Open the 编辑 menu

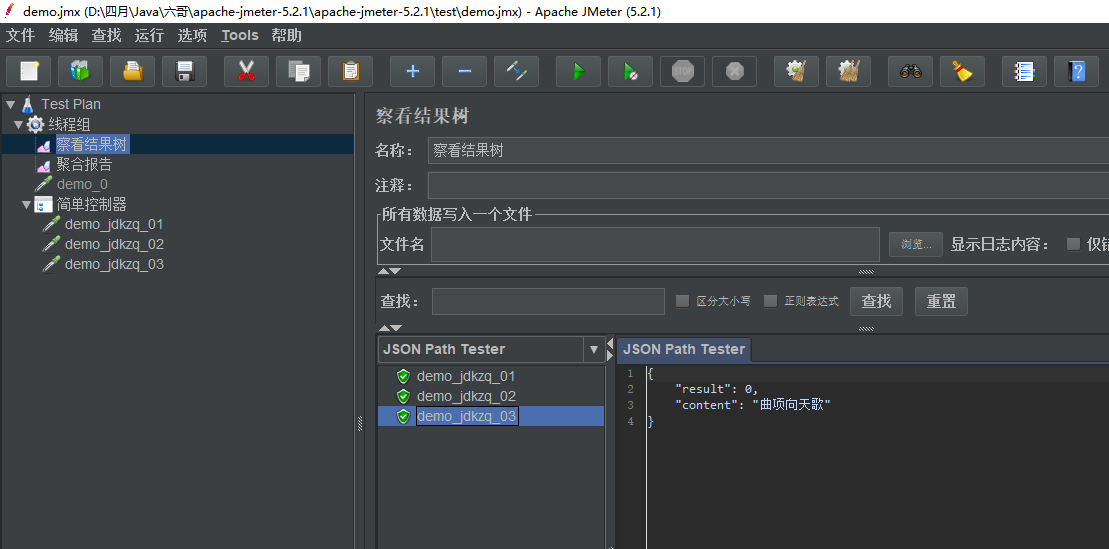pyautogui.click(x=64, y=35)
